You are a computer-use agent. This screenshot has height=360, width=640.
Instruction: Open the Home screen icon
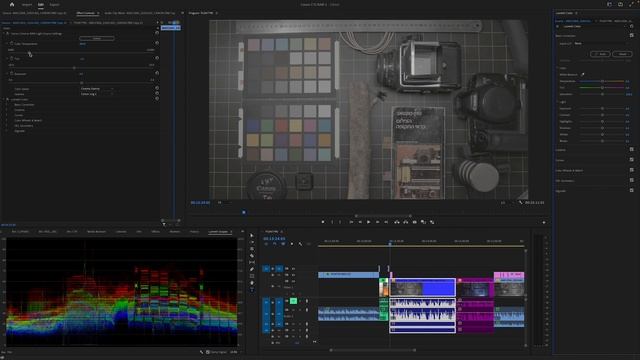(x=12, y=4)
